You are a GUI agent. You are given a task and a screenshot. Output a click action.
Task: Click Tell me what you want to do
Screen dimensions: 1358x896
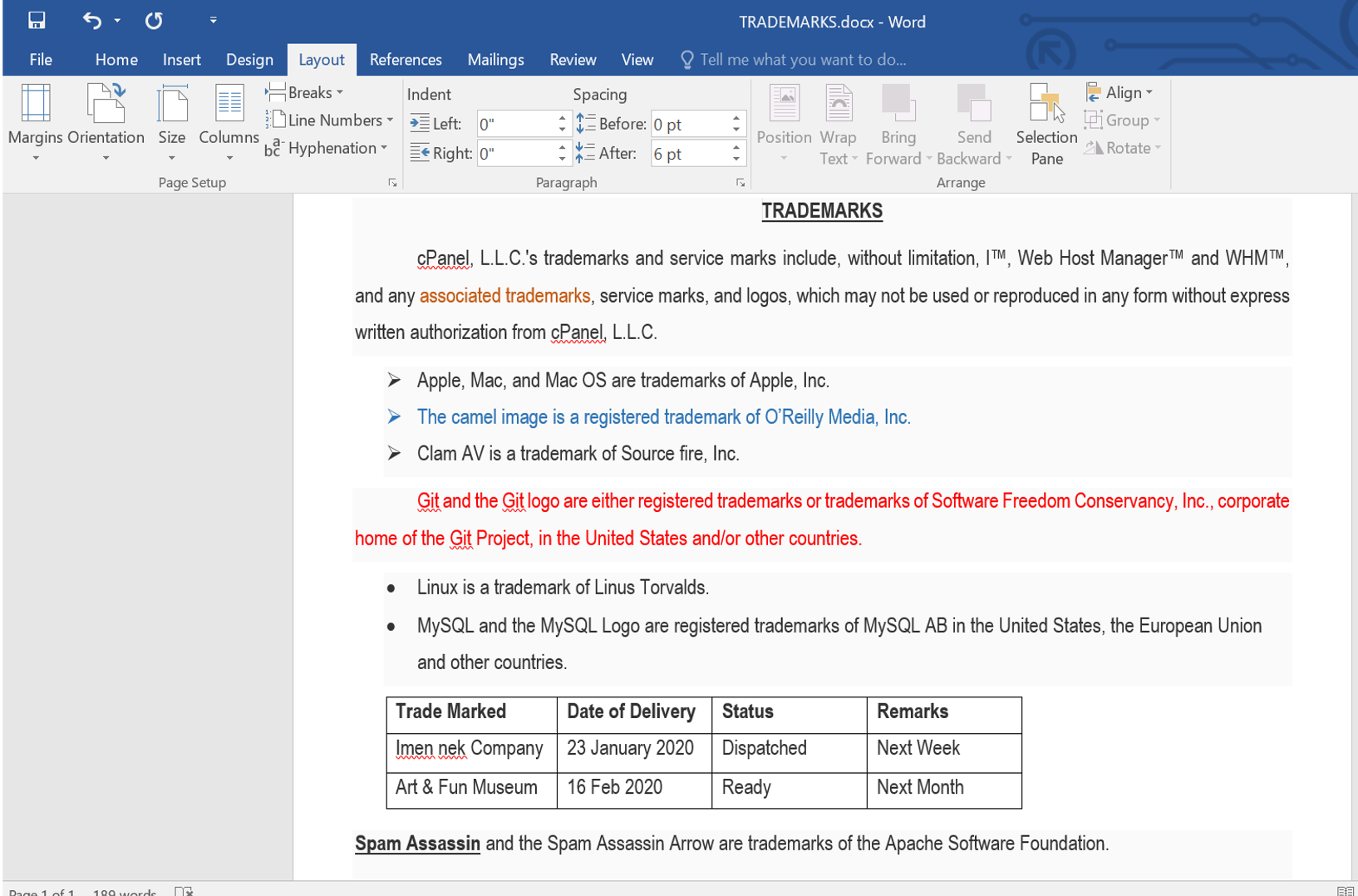click(798, 59)
